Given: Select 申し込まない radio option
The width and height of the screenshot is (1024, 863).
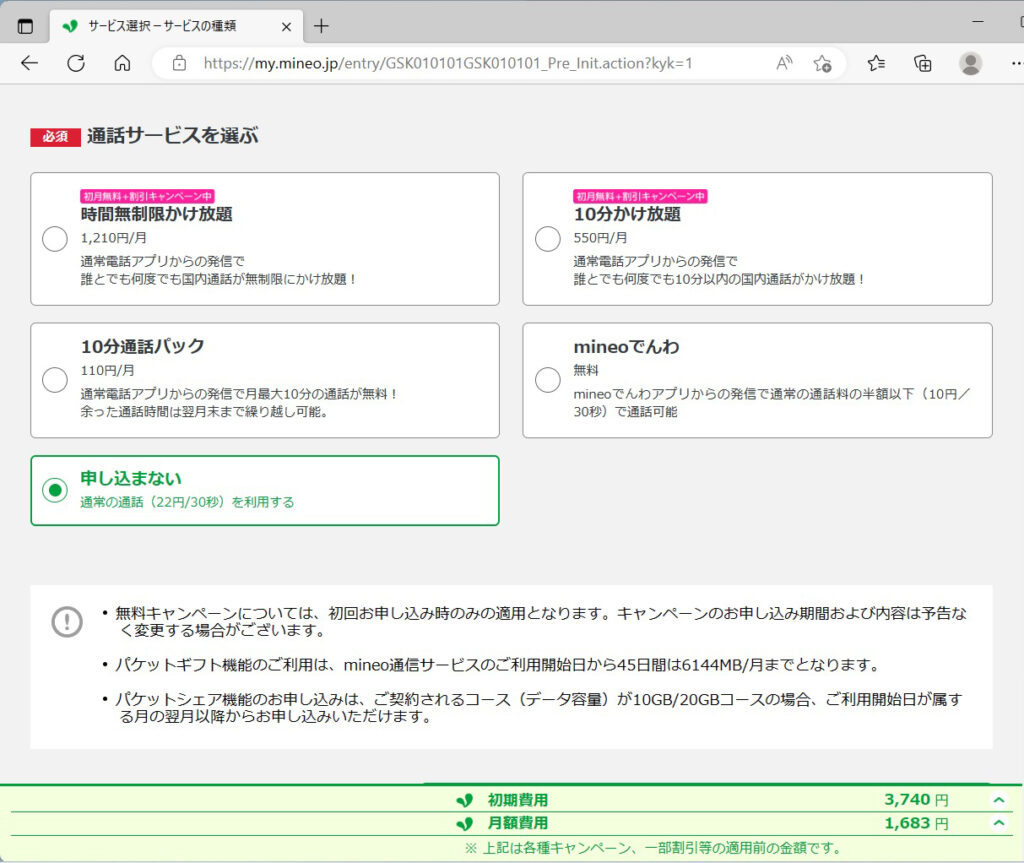Looking at the screenshot, I should (x=55, y=490).
